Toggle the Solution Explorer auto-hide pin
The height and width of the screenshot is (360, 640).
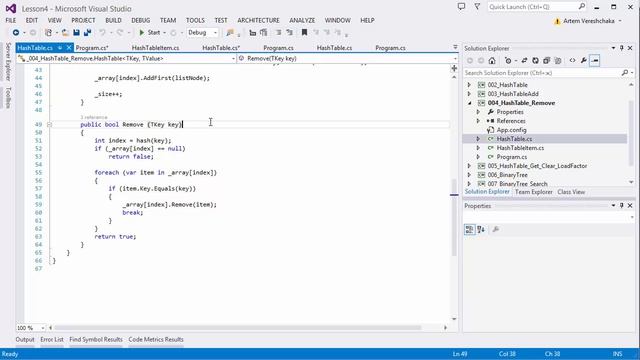[x=622, y=48]
